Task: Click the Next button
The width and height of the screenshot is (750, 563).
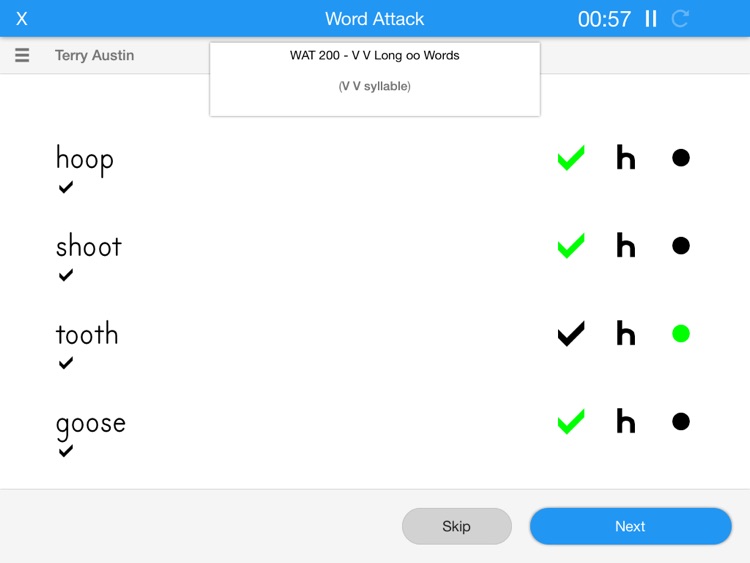Action: [x=630, y=526]
